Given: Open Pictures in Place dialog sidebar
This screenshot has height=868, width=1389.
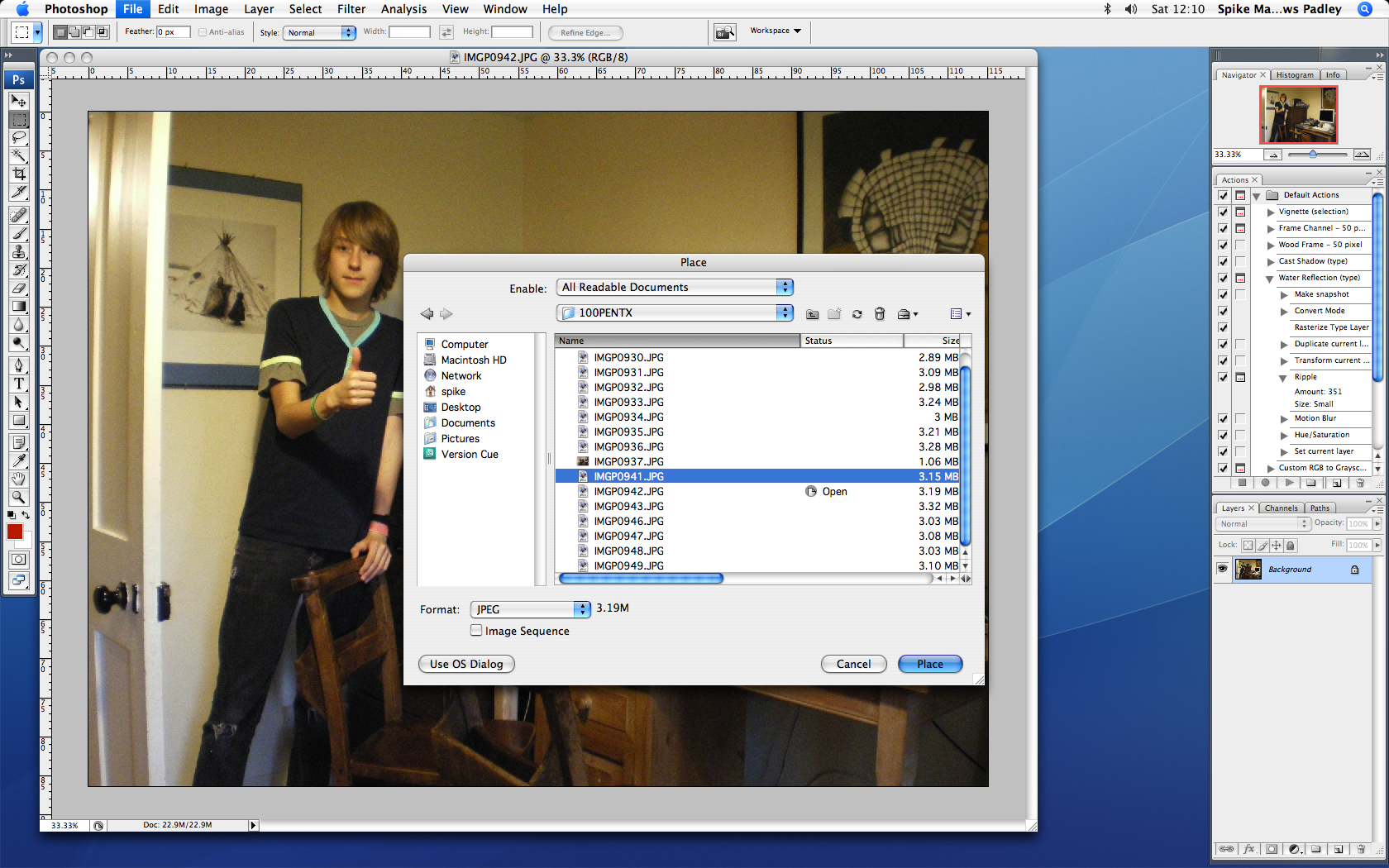Looking at the screenshot, I should (460, 438).
